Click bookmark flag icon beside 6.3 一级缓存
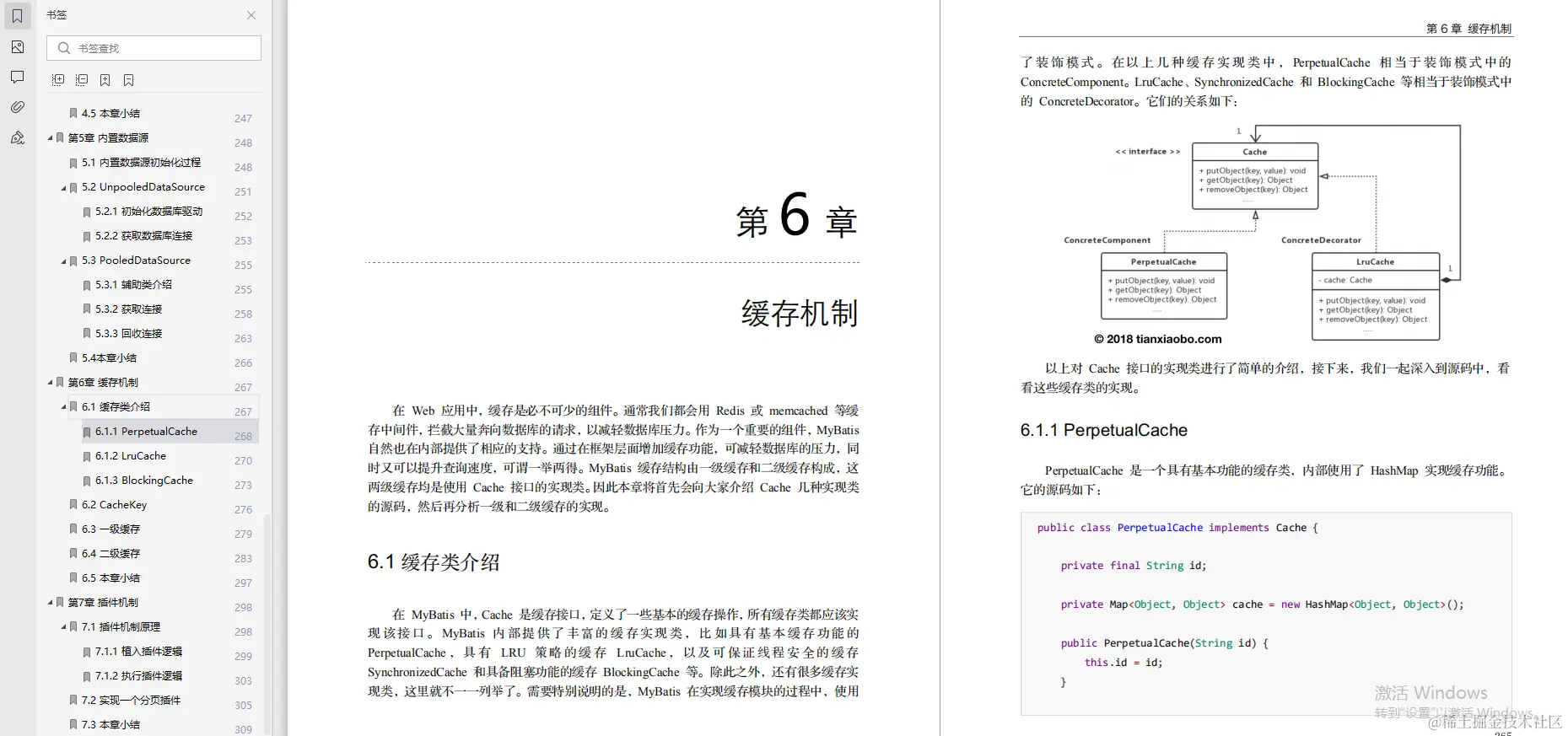The width and height of the screenshot is (1568, 736). pos(73,529)
